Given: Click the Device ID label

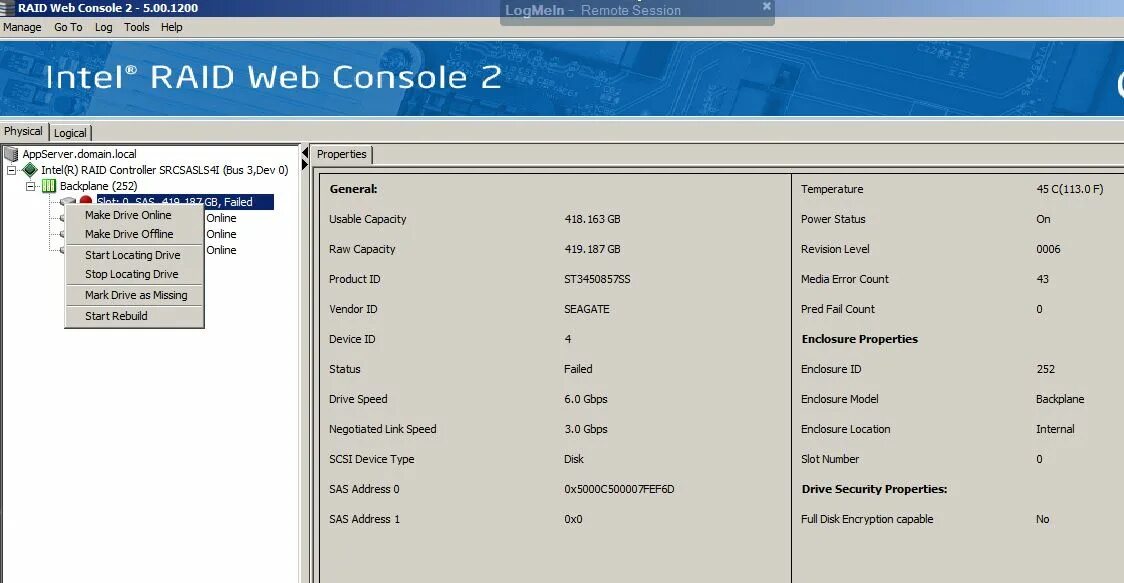Looking at the screenshot, I should coord(352,339).
